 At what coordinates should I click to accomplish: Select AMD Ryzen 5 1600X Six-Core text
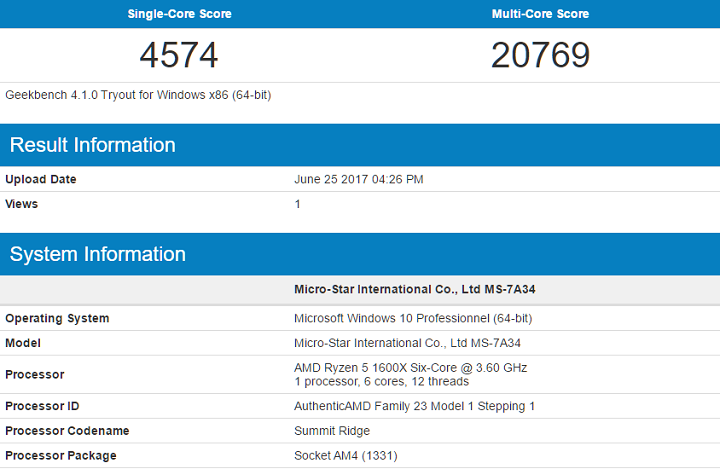tap(411, 368)
